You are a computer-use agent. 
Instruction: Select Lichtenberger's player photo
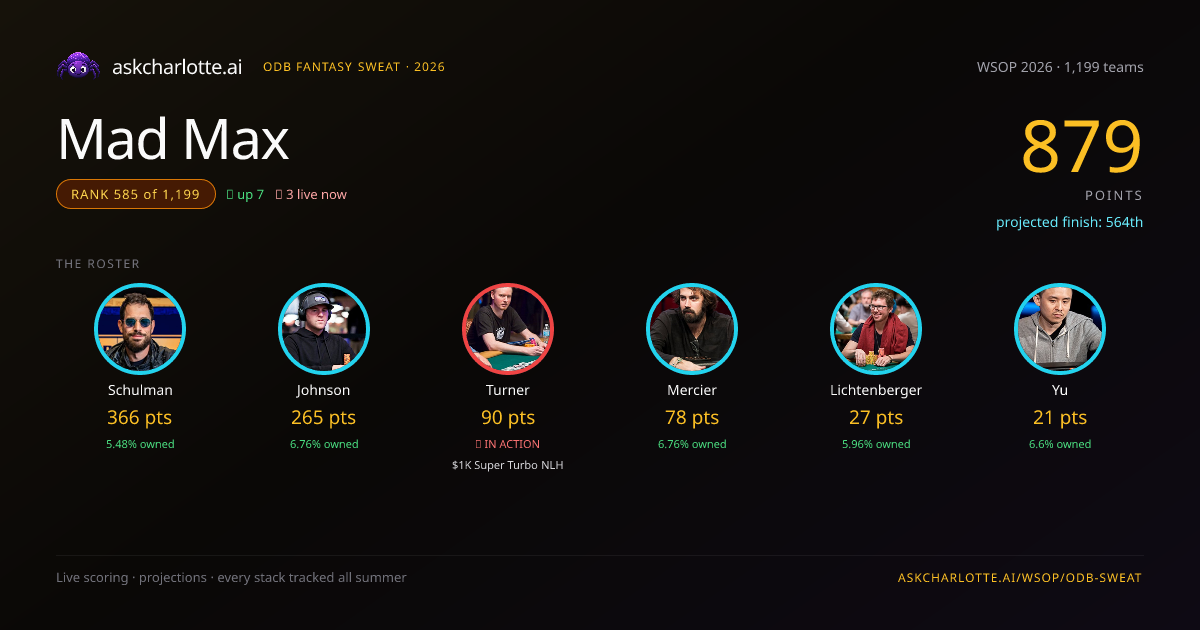pos(876,329)
